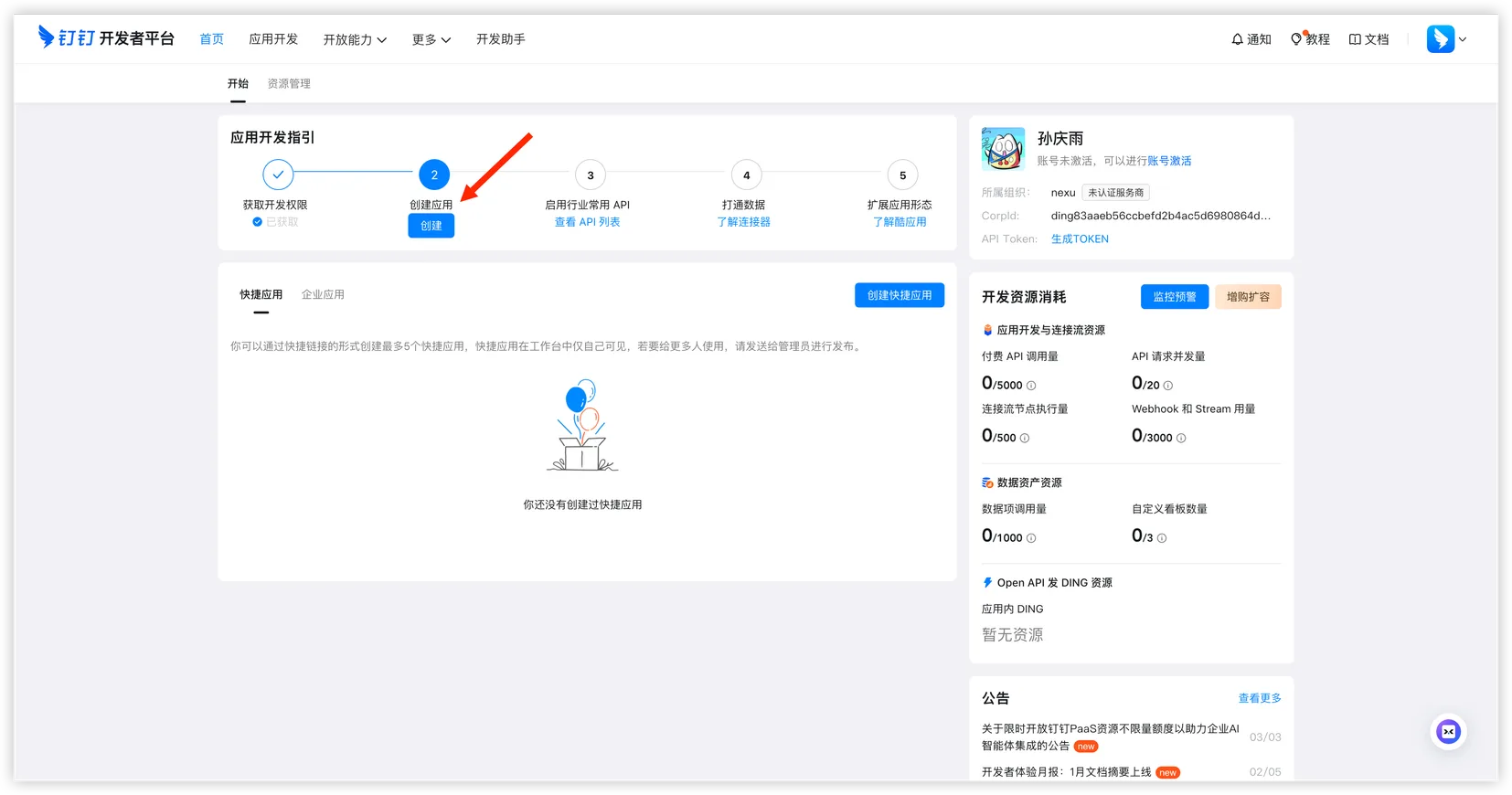This screenshot has height=795, width=1512.
Task: Expand the 更多 dropdown menu
Action: 431,39
